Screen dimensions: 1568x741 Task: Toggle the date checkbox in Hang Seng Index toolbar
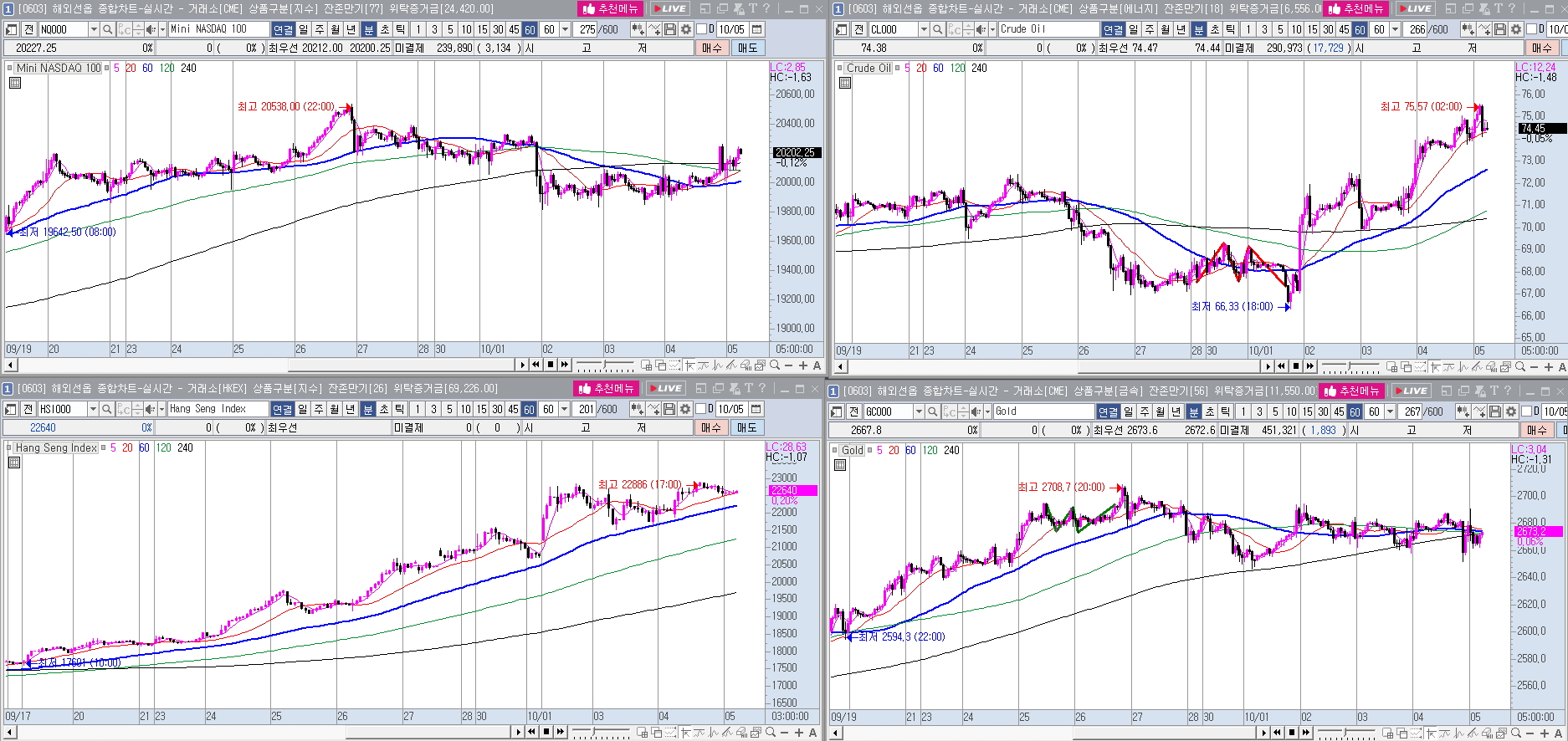click(x=701, y=409)
